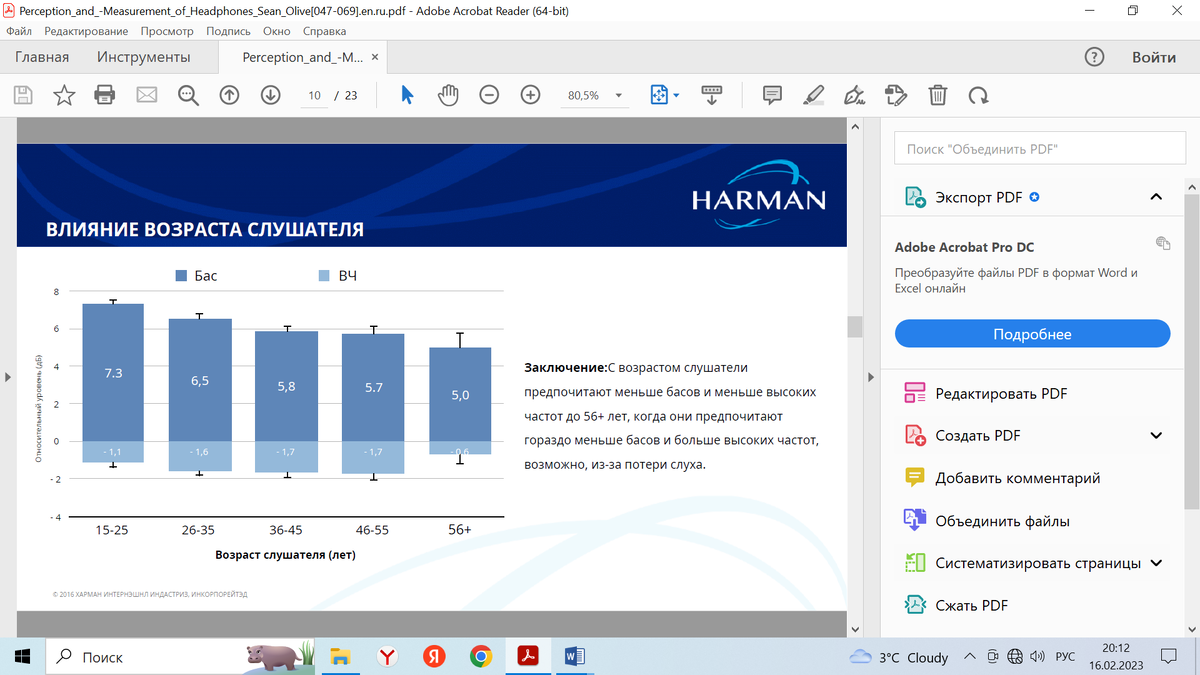This screenshot has width=1200, height=675.
Task: Open fit page options dropdown arrow
Action: 676,95
